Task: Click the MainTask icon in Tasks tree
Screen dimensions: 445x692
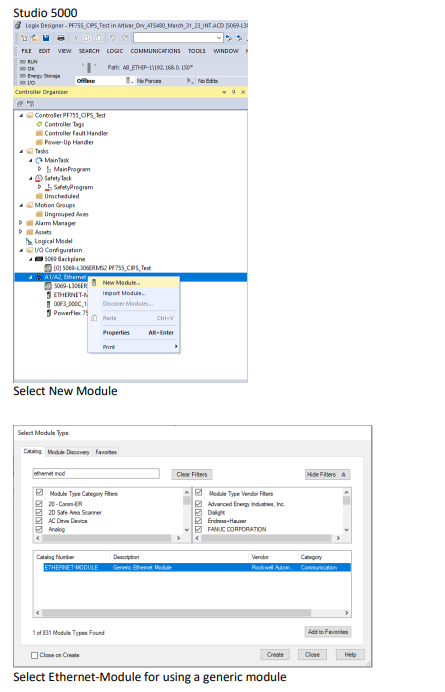Action: pos(39,160)
